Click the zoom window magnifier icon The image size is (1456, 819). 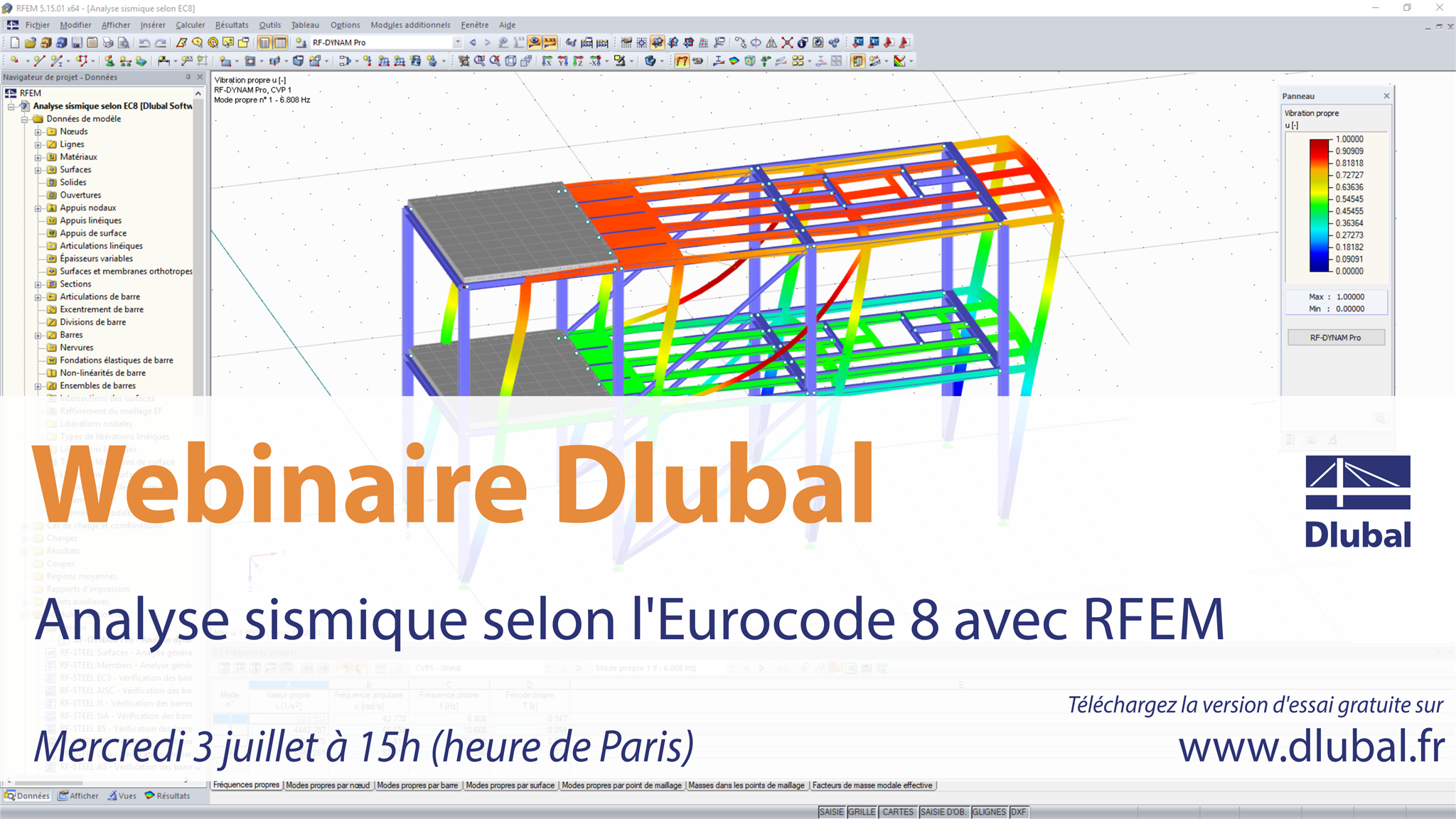click(x=479, y=60)
